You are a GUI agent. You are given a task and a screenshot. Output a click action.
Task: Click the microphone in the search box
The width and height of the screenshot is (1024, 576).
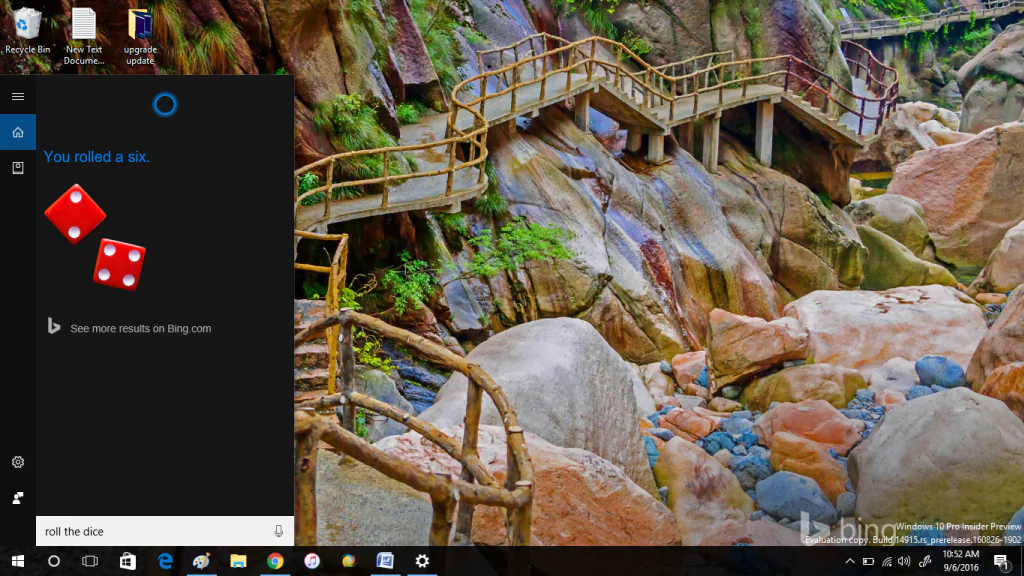(x=278, y=531)
